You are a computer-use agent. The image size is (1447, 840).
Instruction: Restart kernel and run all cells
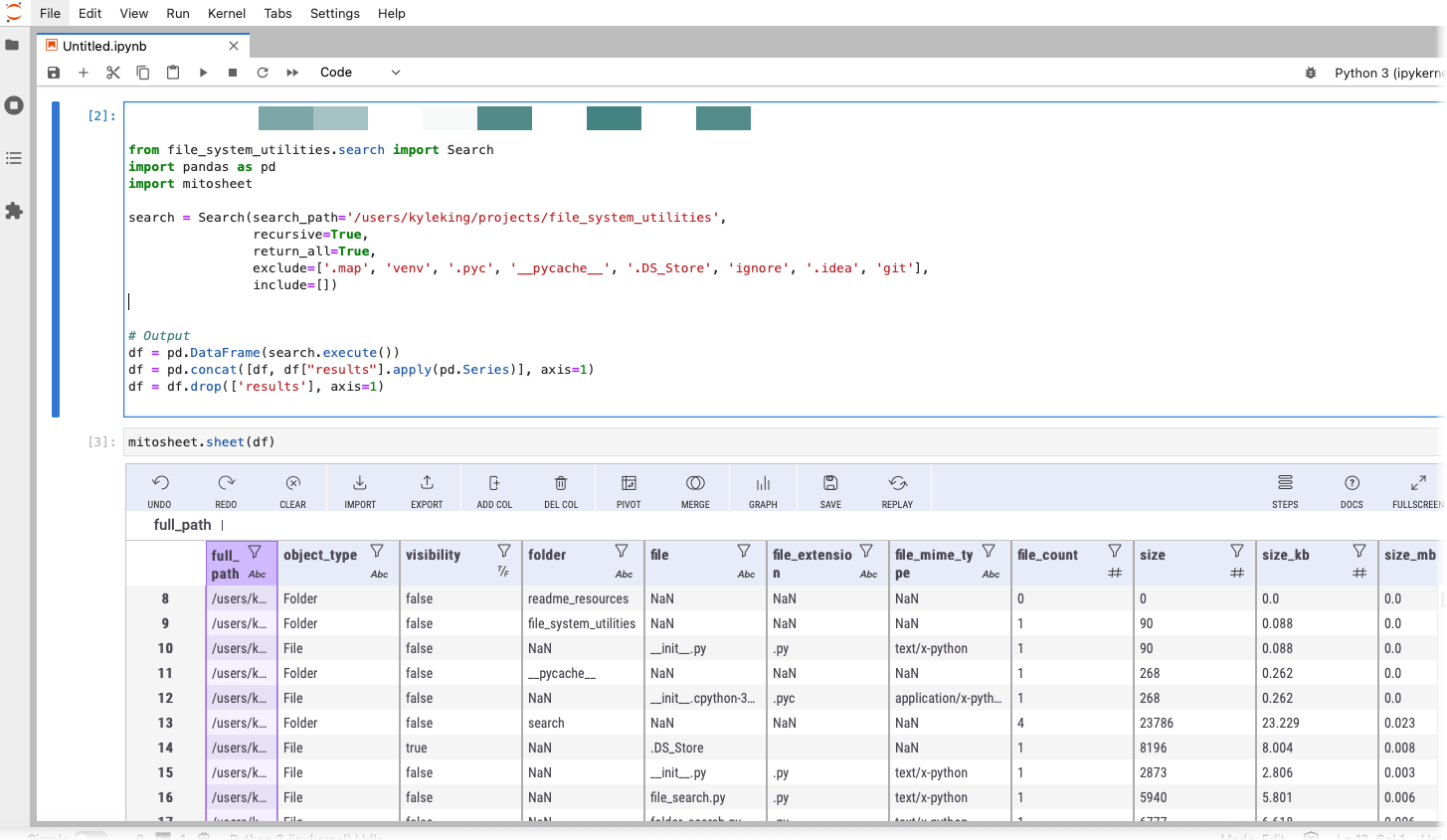point(292,73)
